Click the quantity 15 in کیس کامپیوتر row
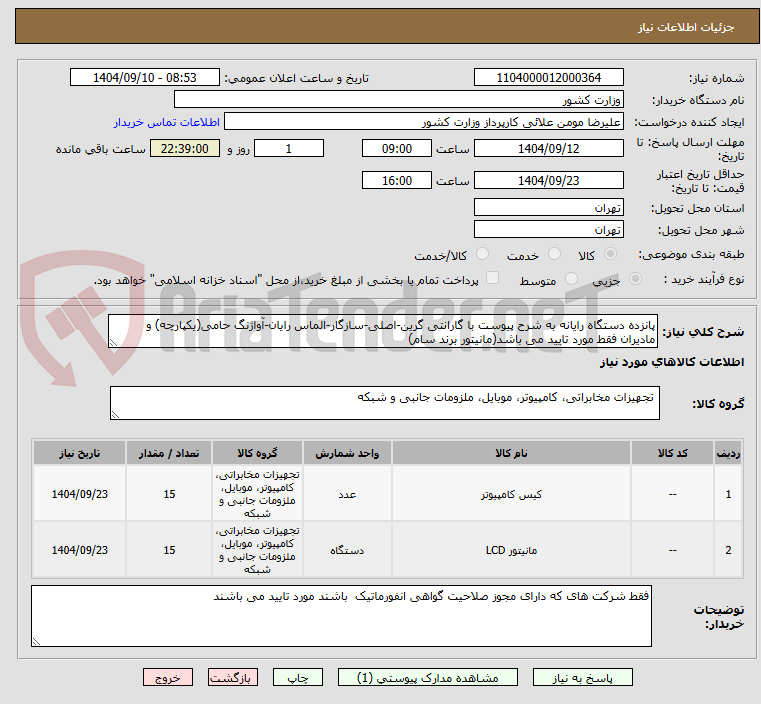Viewport: 761px width, 704px height. pos(169,494)
